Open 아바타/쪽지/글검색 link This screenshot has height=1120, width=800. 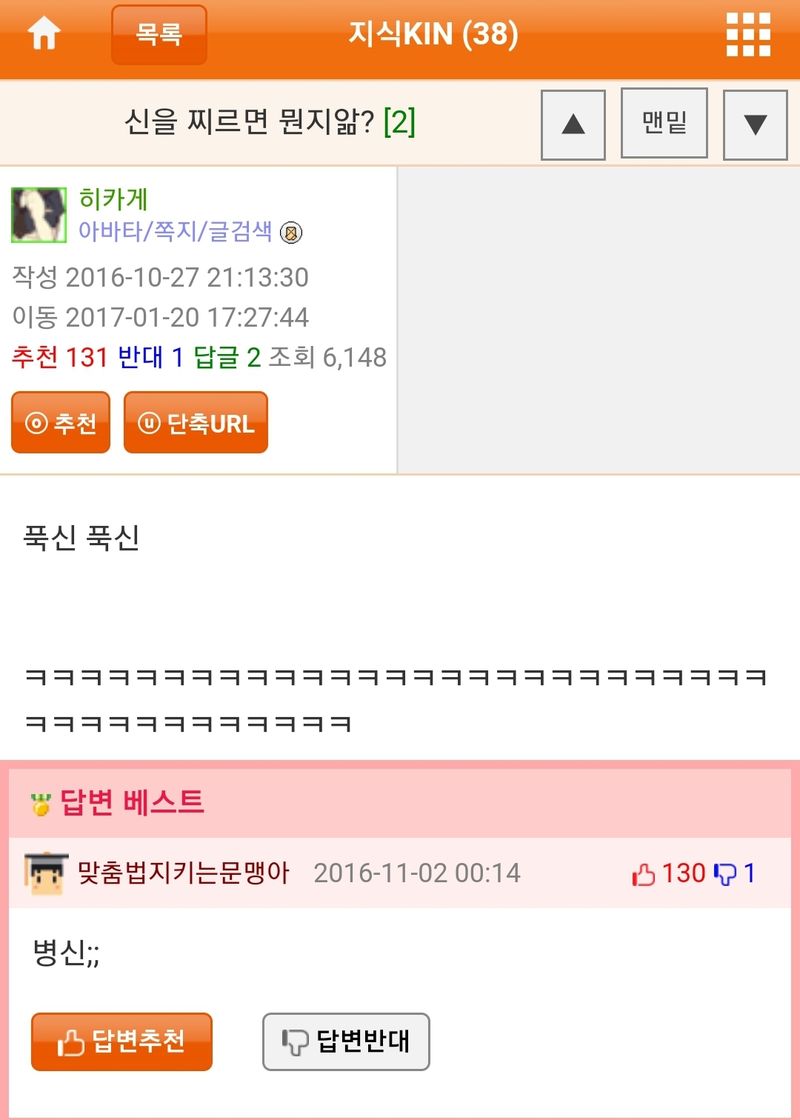pos(175,232)
